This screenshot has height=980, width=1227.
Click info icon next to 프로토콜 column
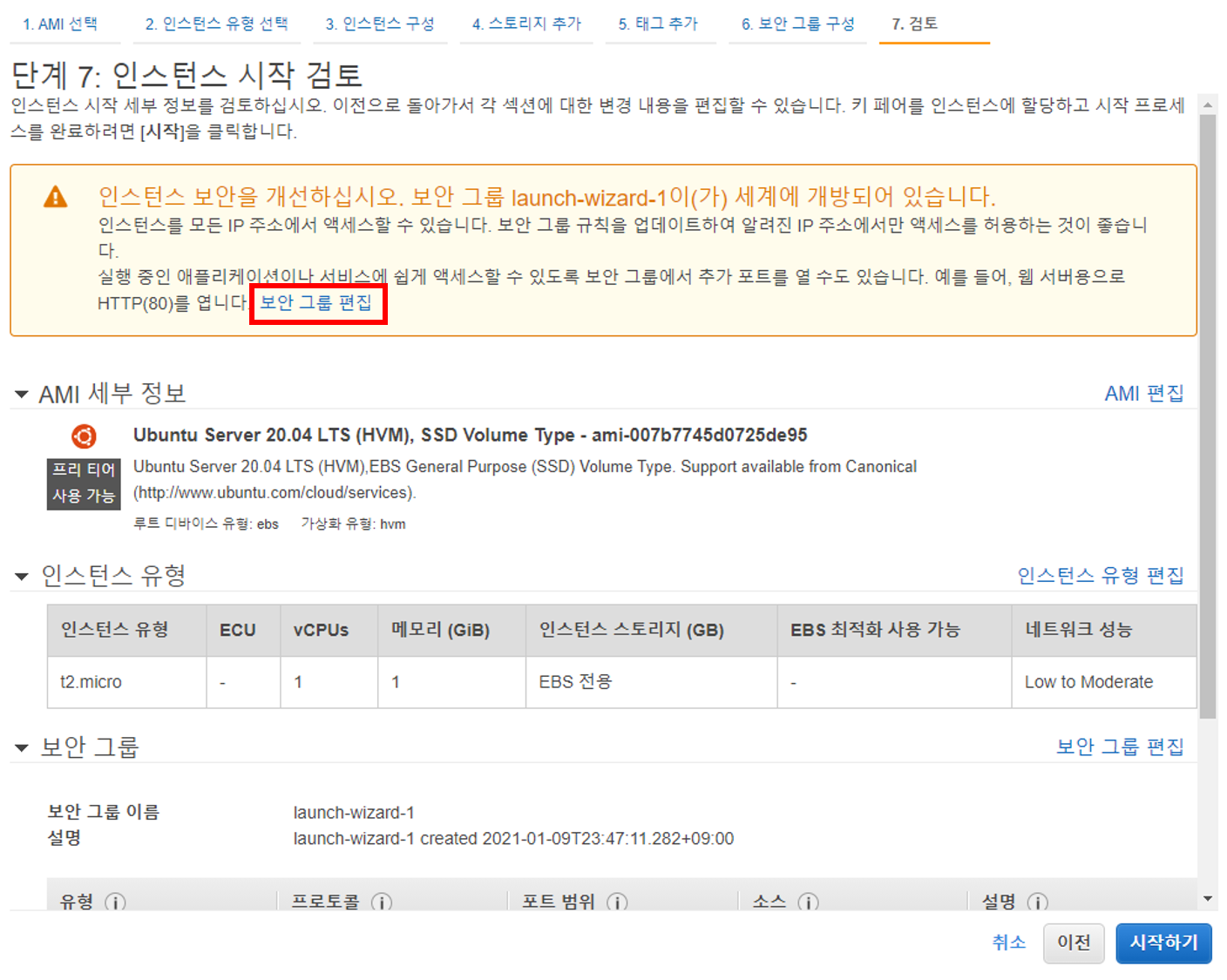(382, 902)
